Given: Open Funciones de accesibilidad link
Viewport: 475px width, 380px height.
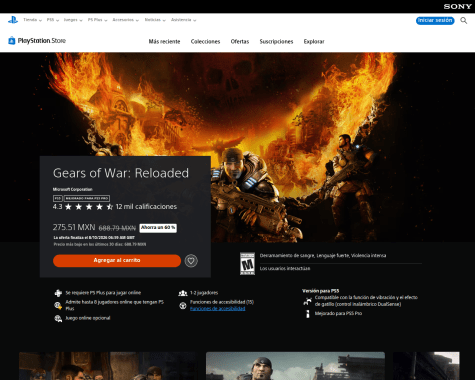Looking at the screenshot, I should 217,309.
